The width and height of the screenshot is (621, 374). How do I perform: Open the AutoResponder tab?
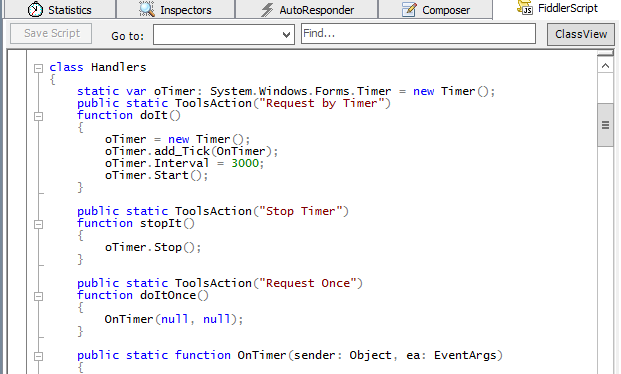tap(307, 9)
